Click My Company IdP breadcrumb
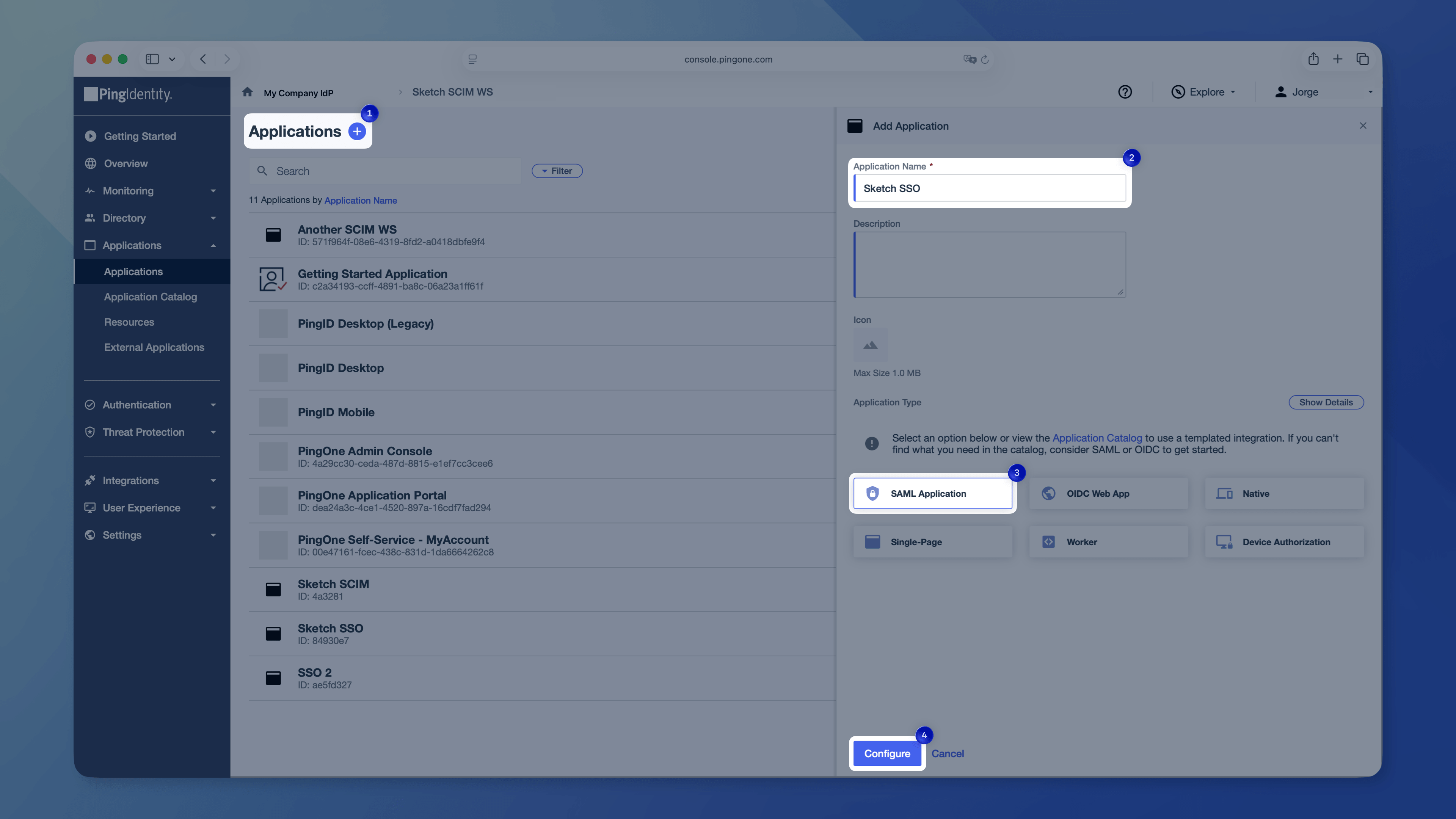The height and width of the screenshot is (819, 1456). click(x=298, y=93)
